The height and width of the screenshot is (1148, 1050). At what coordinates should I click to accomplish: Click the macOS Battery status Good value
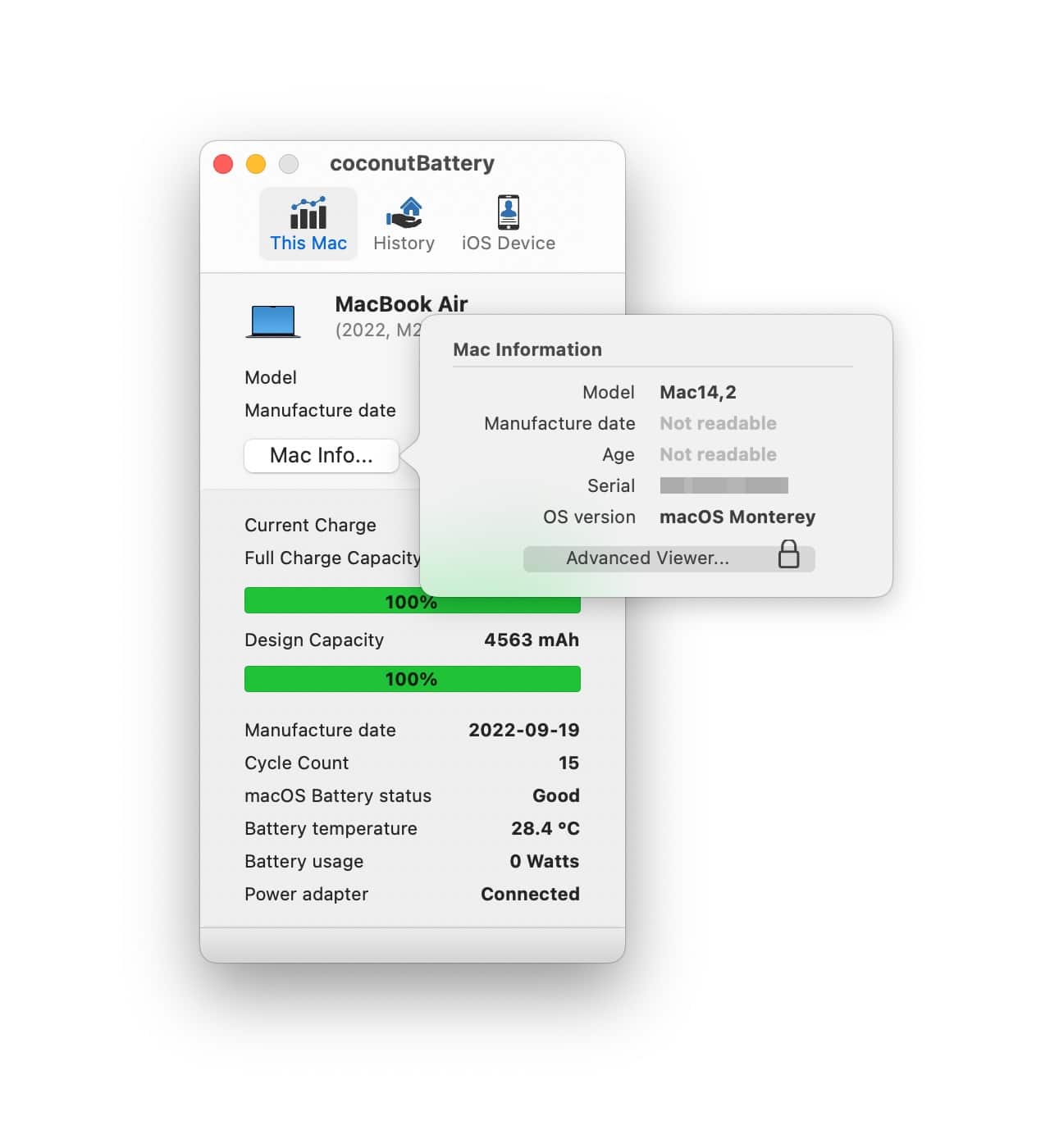tap(556, 795)
